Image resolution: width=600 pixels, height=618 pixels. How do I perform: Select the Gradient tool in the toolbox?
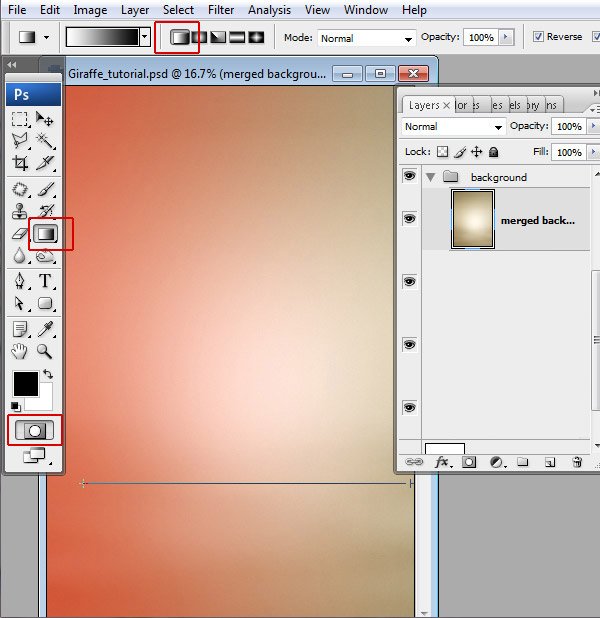click(x=45, y=234)
